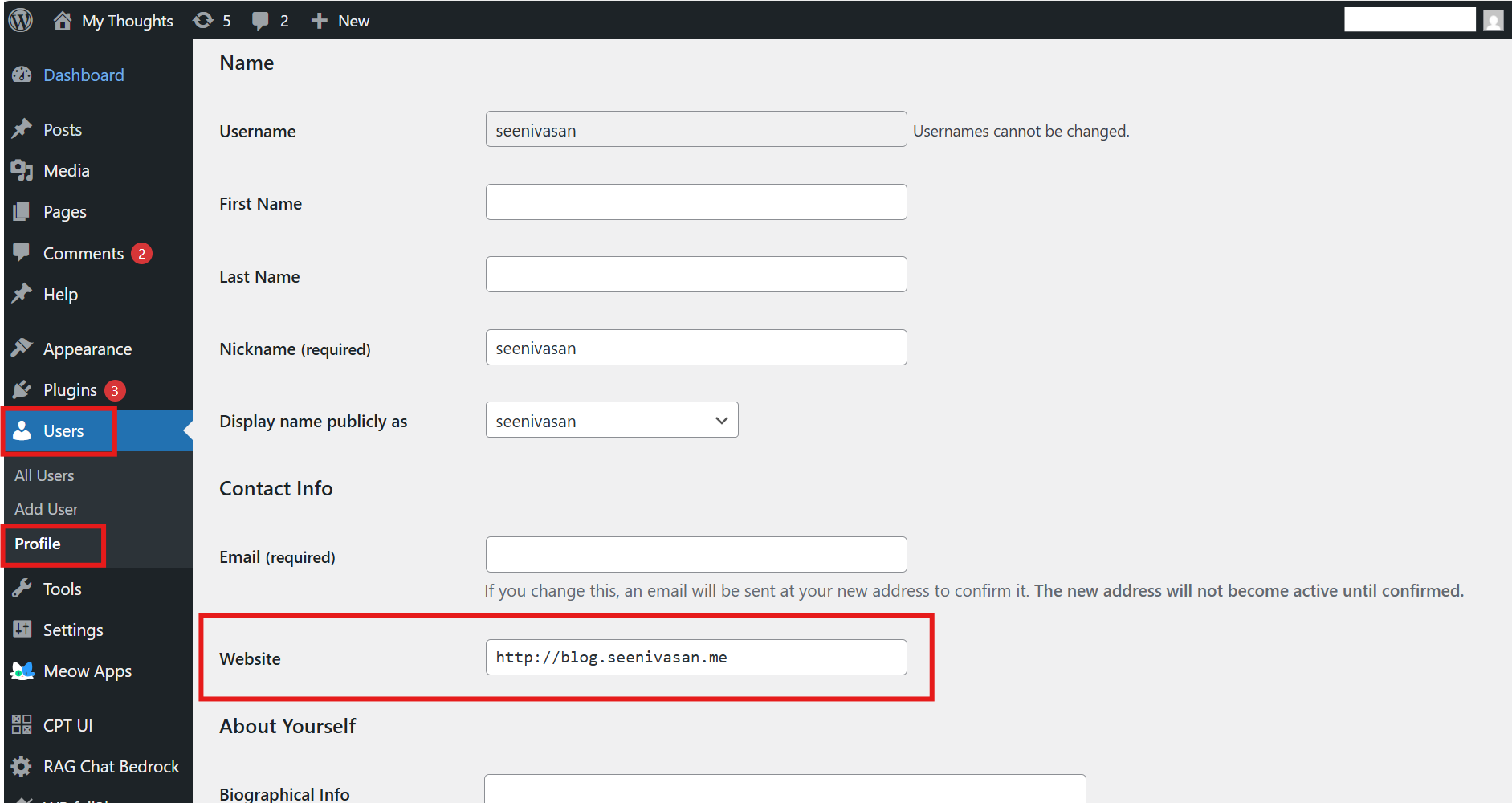Click the First Name input field
The image size is (1512, 803).
[x=695, y=202]
